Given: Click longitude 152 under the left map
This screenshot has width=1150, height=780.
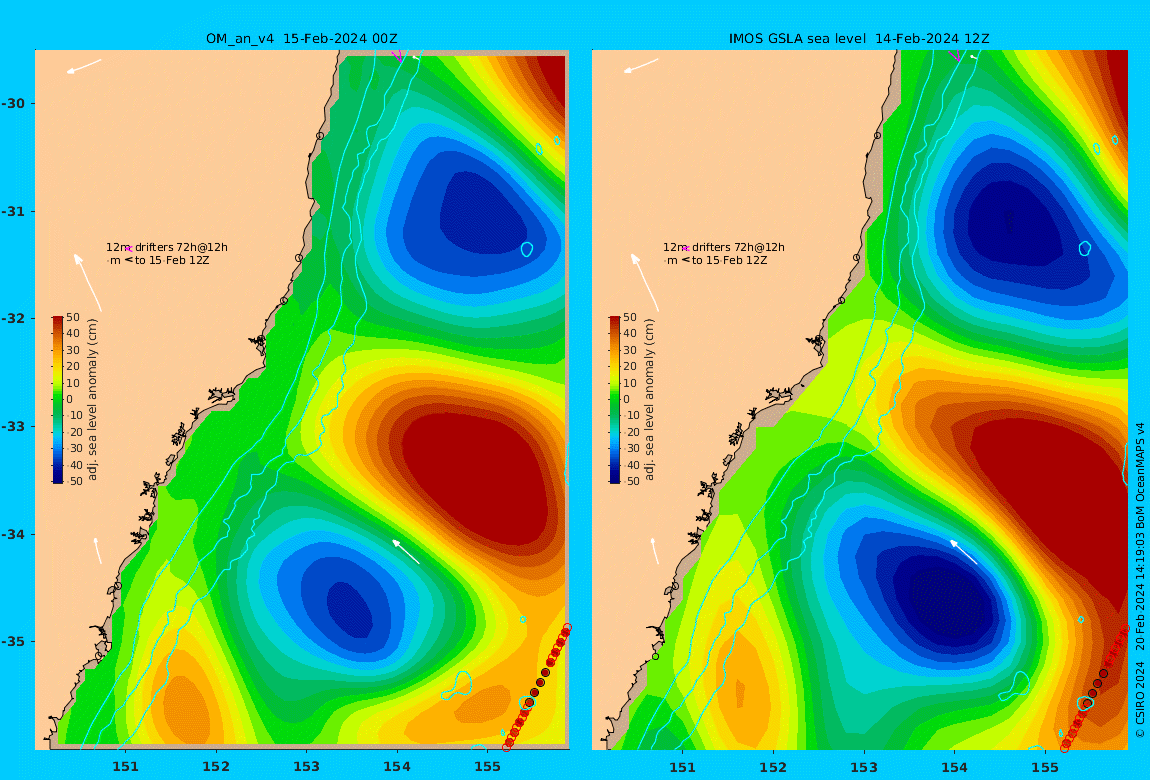Looking at the screenshot, I should (216, 767).
